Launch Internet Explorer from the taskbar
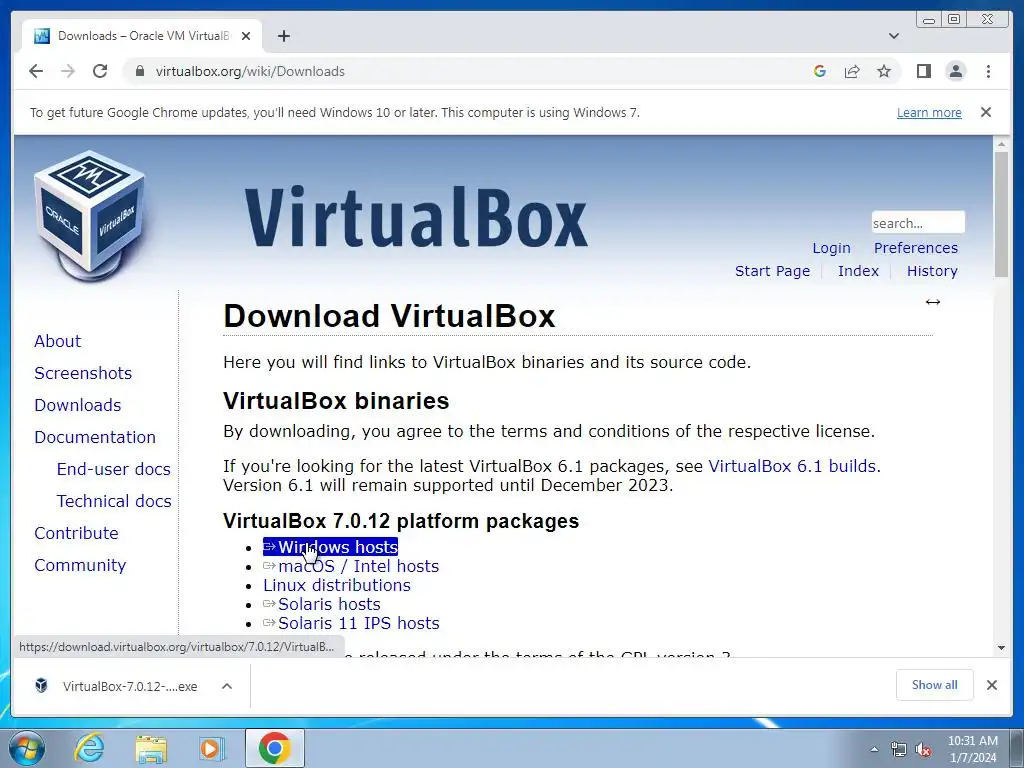1024x768 pixels. click(89, 748)
